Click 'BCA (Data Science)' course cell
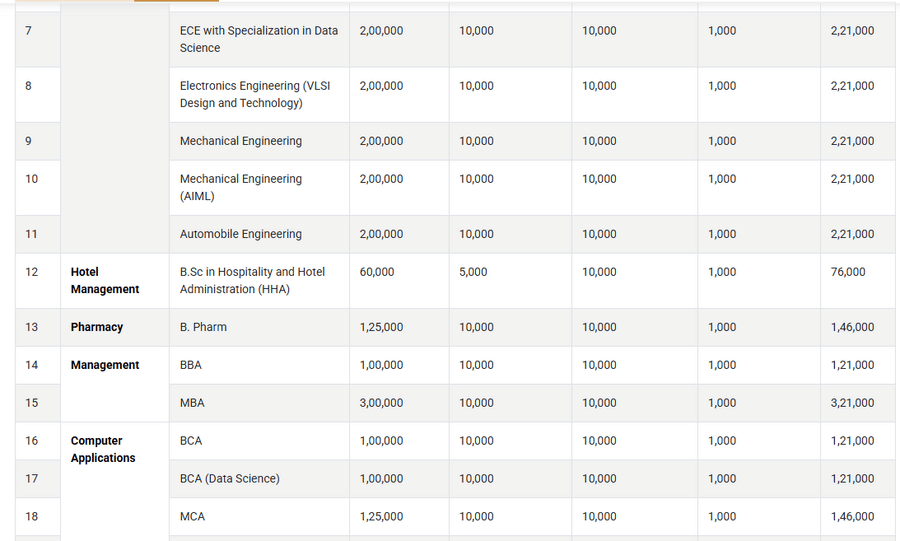 tap(259, 478)
